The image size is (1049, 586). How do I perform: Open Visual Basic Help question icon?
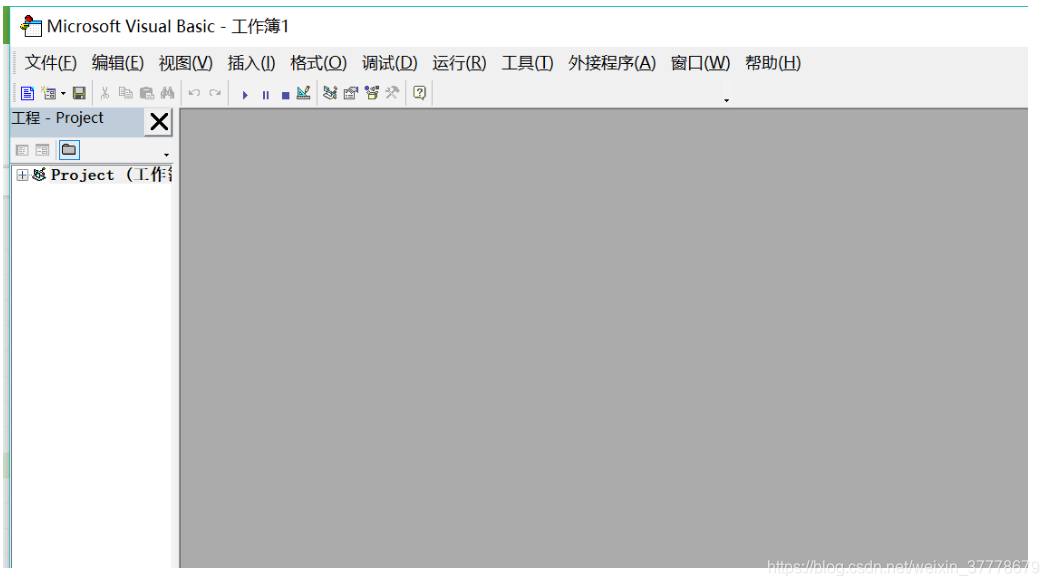[x=419, y=93]
